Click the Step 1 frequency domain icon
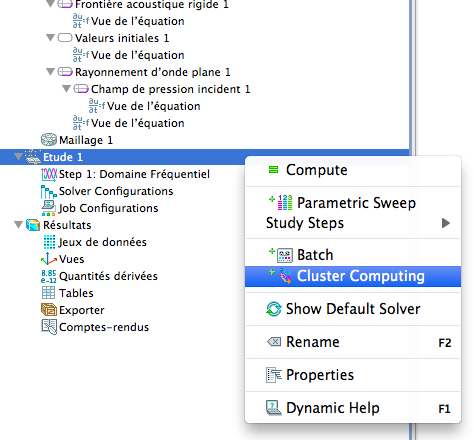This screenshot has height=440, width=474. pos(49,174)
